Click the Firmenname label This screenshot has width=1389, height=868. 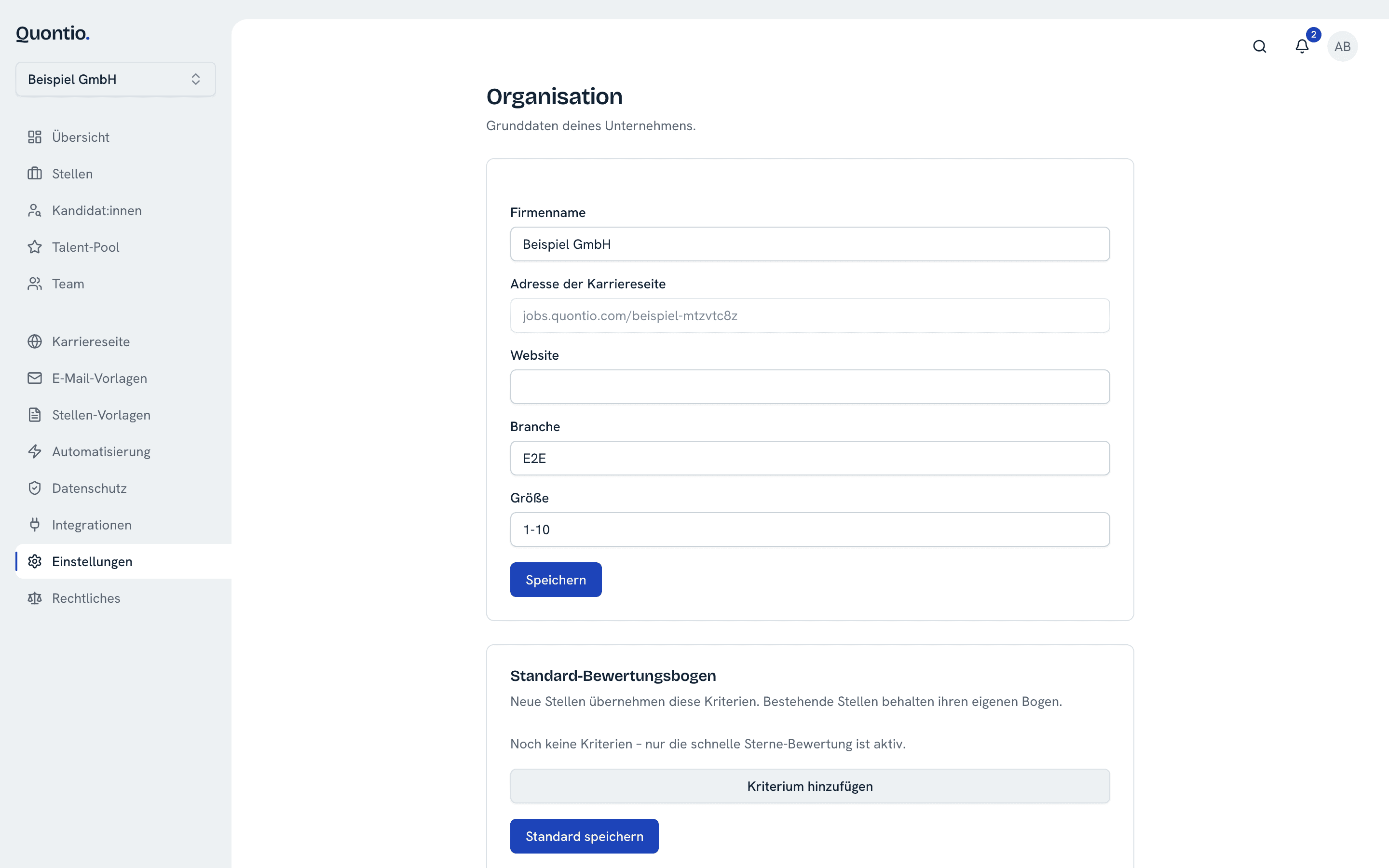click(x=547, y=212)
